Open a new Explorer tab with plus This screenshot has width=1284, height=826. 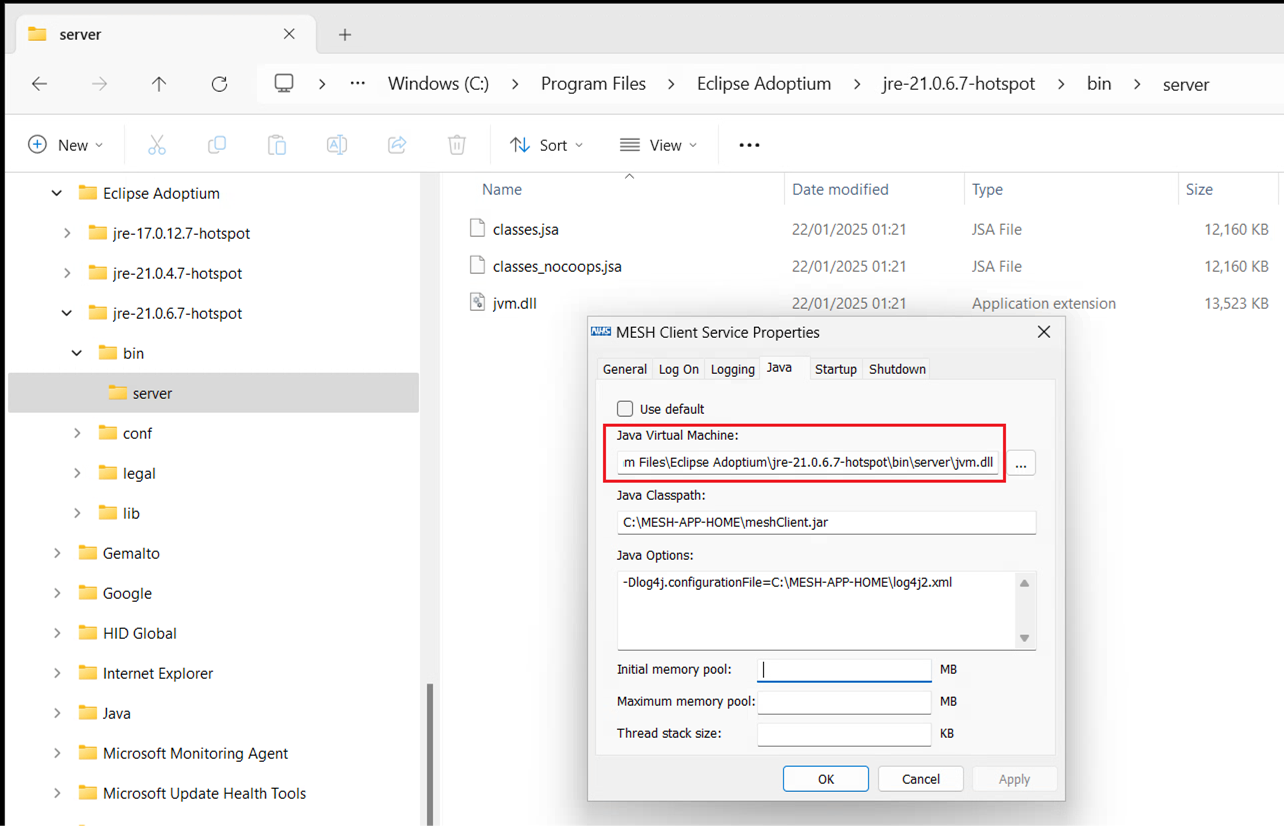coord(345,35)
